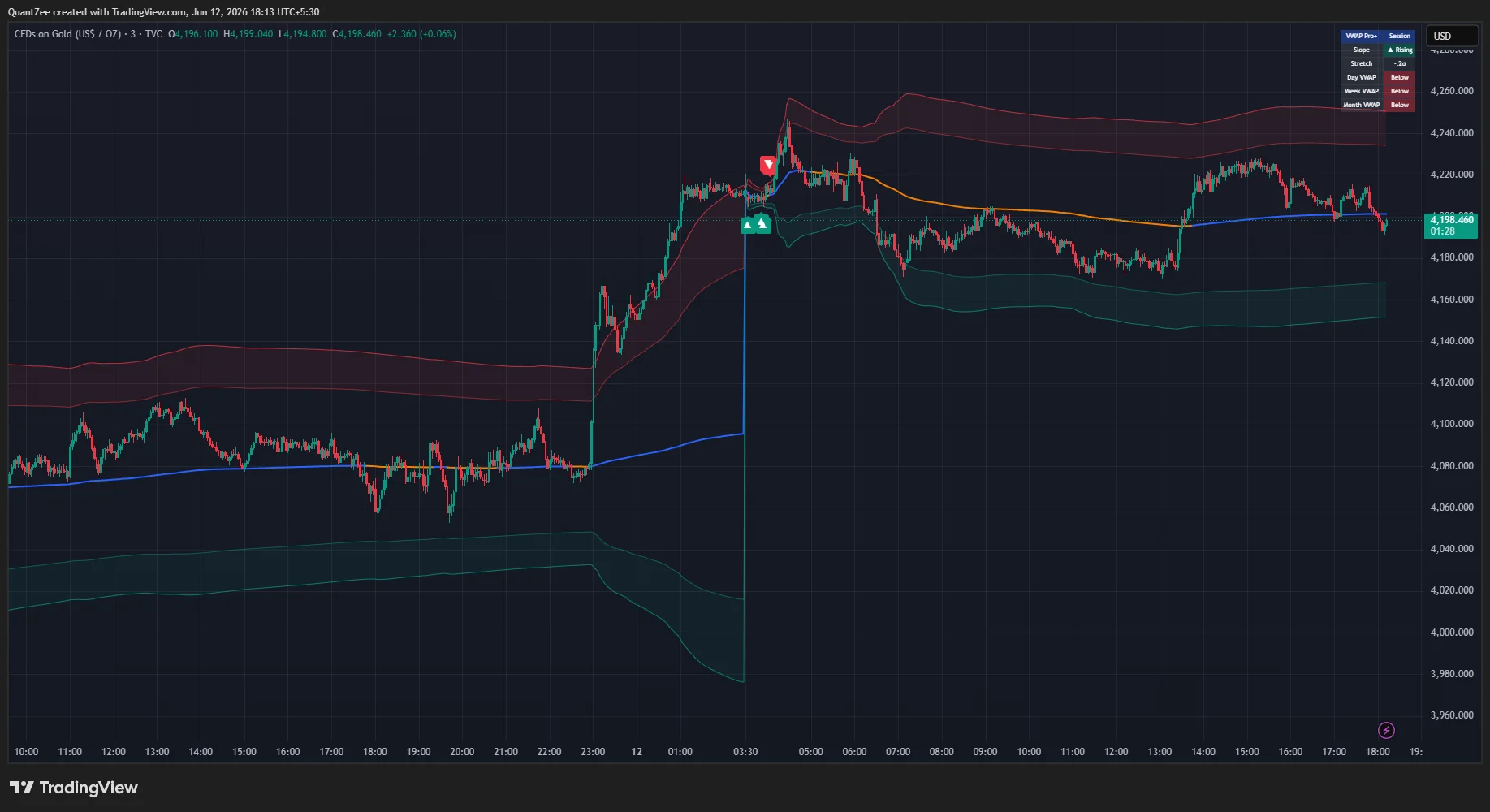Screen dimensions: 1490x812
Task: Click the 4,120.000 price axis label
Action: coord(1452,382)
